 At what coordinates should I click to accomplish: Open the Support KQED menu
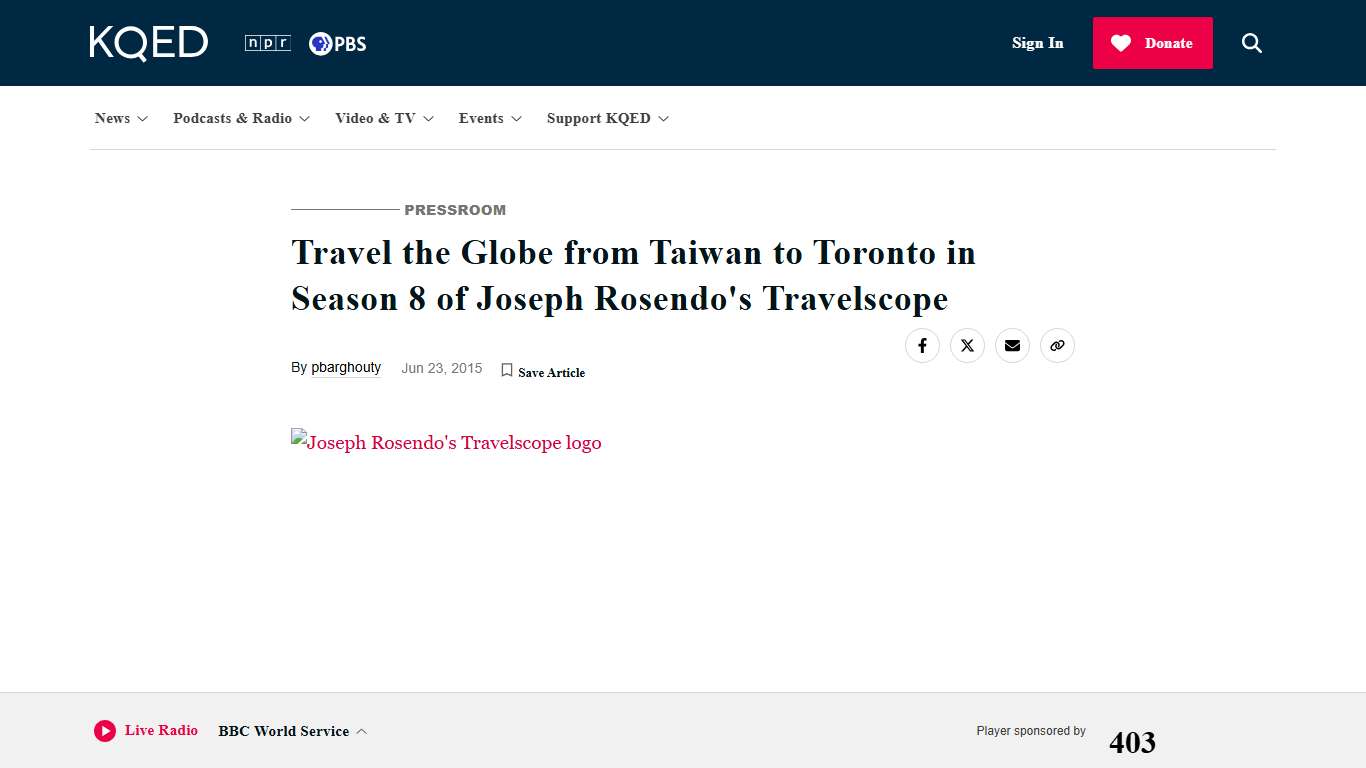(607, 118)
